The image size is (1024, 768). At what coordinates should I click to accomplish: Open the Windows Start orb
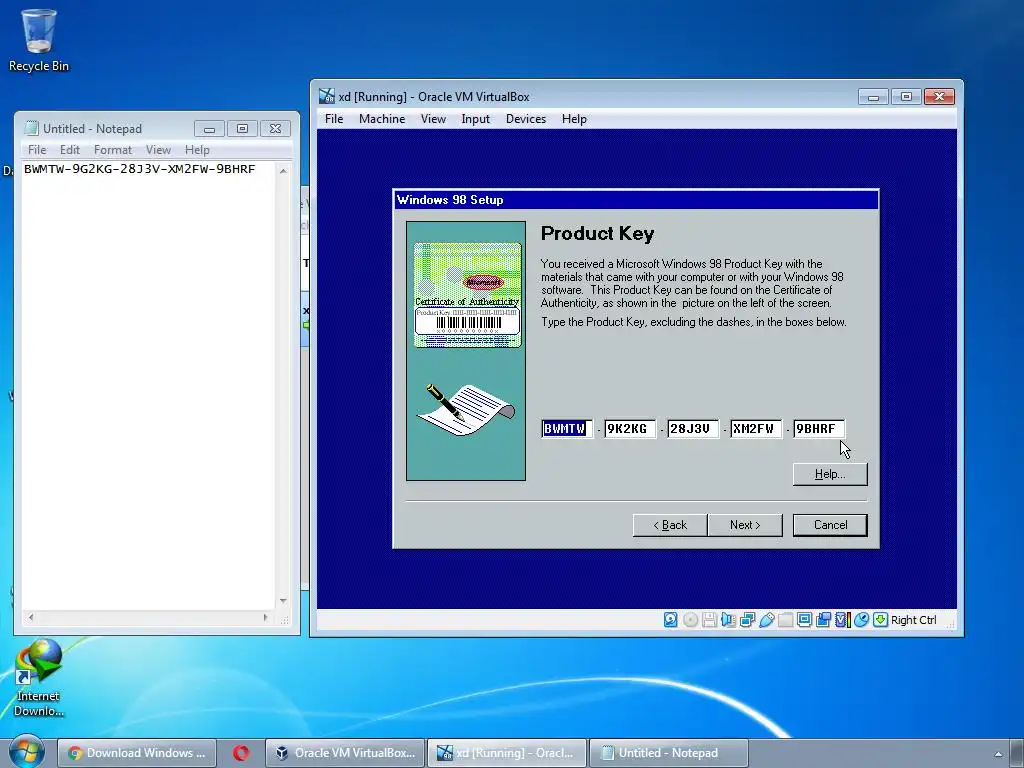26,752
